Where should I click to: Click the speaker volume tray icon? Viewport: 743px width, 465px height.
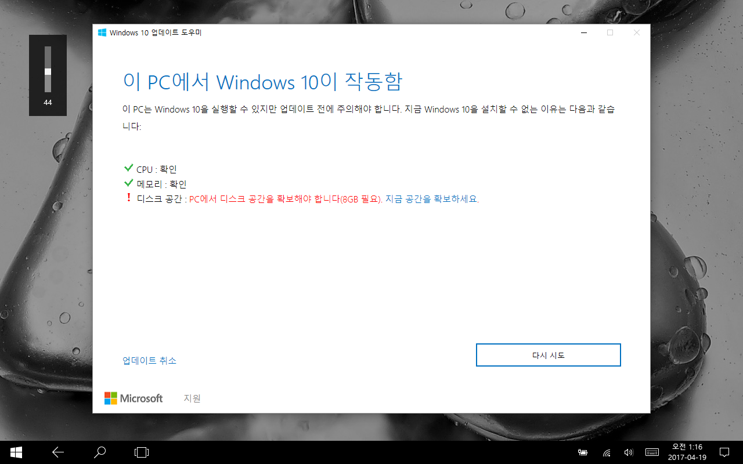(x=628, y=453)
